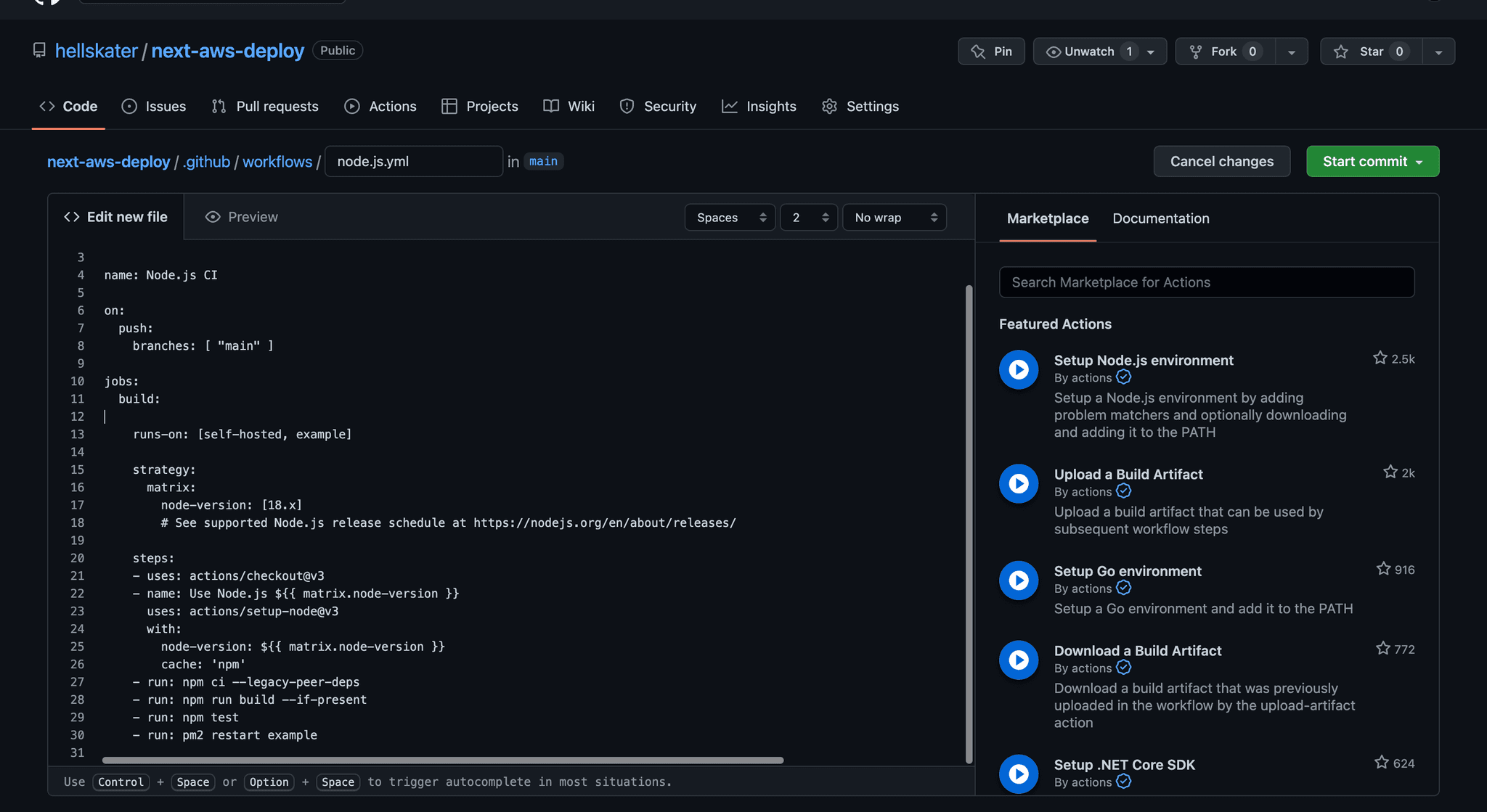Change indent size from the 2 dropdown

click(x=808, y=217)
